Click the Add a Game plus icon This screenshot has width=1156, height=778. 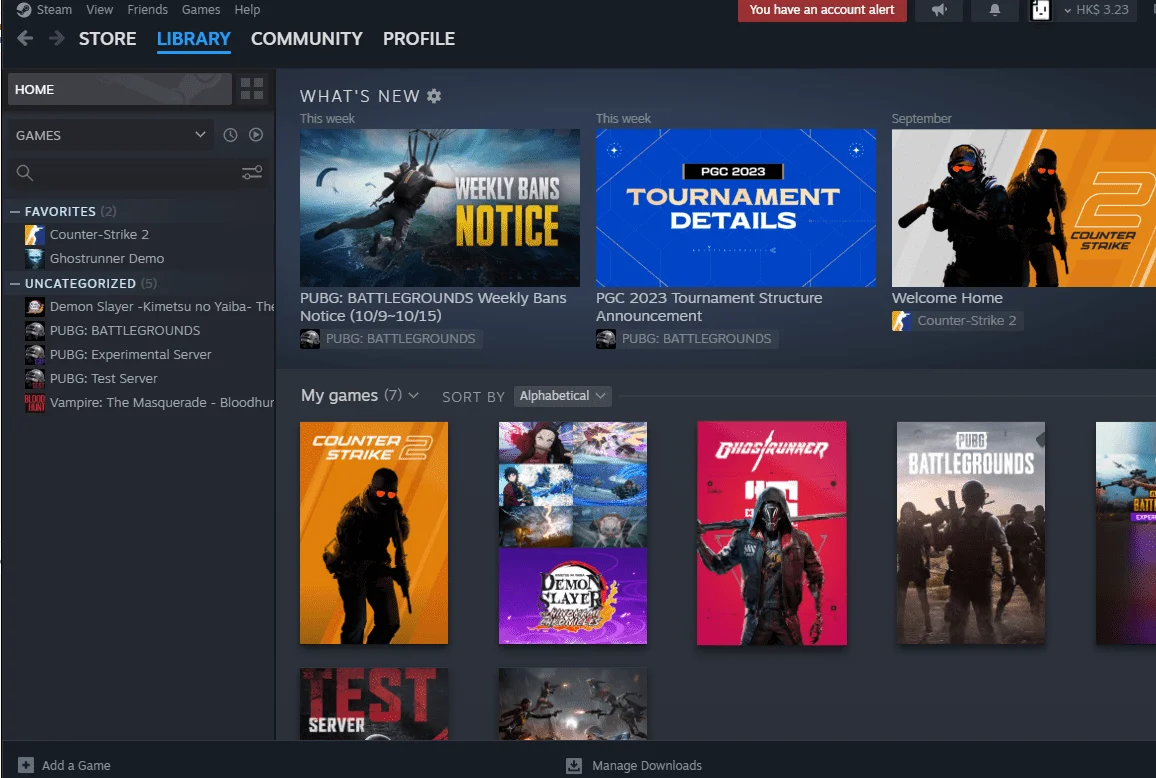click(x=26, y=765)
